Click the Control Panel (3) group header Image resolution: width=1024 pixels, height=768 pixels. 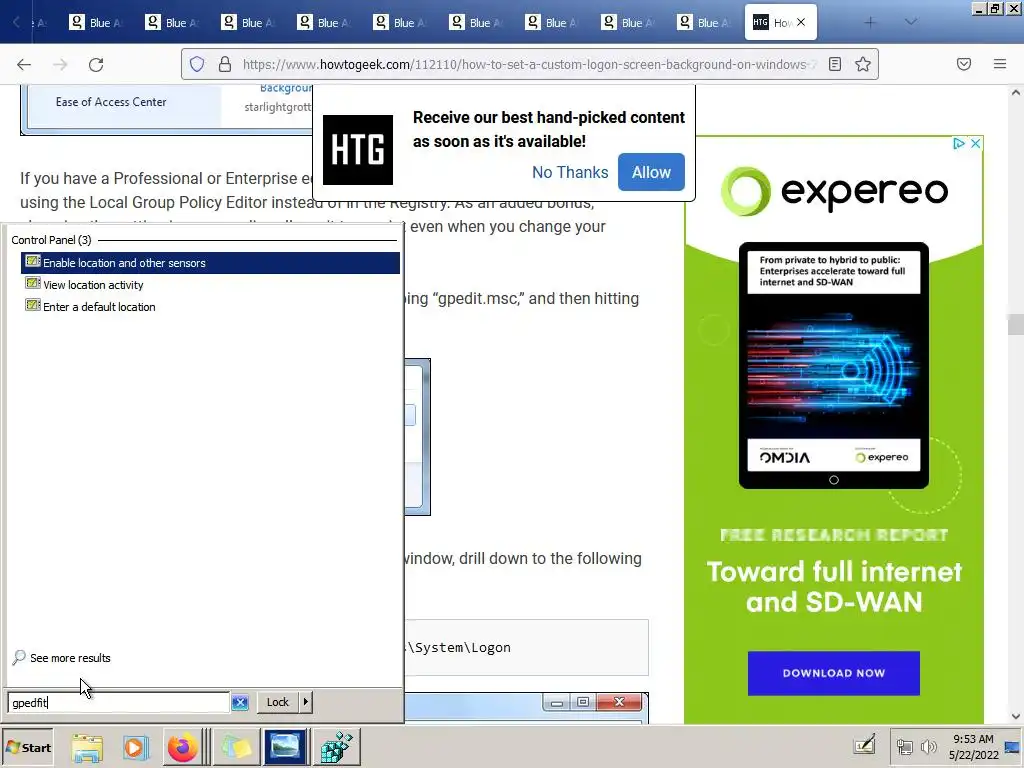pyautogui.click(x=51, y=240)
